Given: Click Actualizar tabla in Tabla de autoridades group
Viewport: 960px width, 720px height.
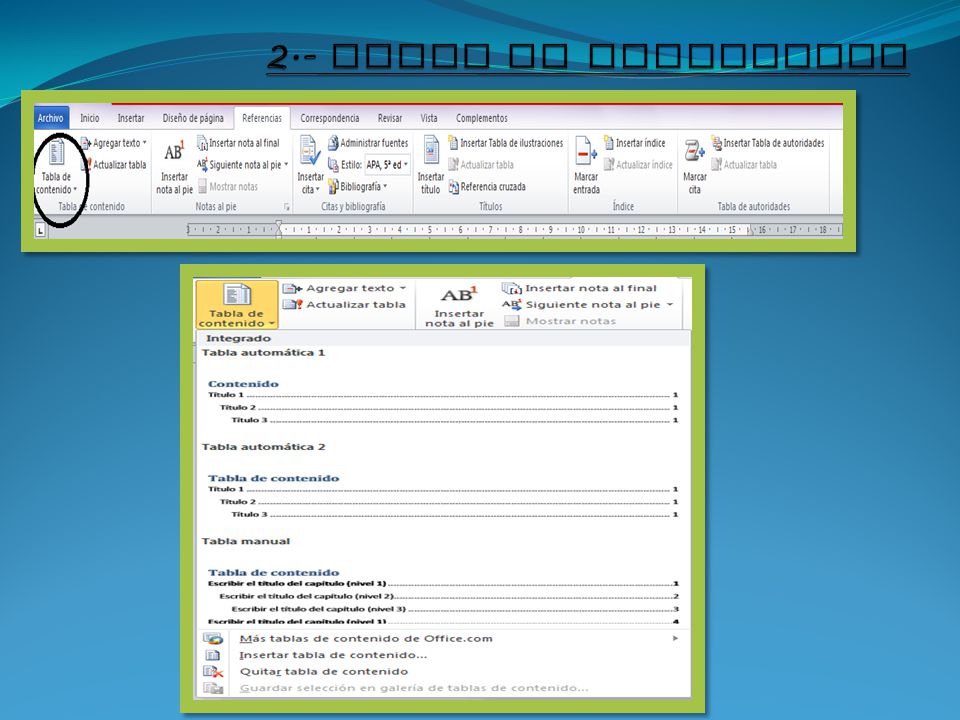Looking at the screenshot, I should click(x=744, y=165).
